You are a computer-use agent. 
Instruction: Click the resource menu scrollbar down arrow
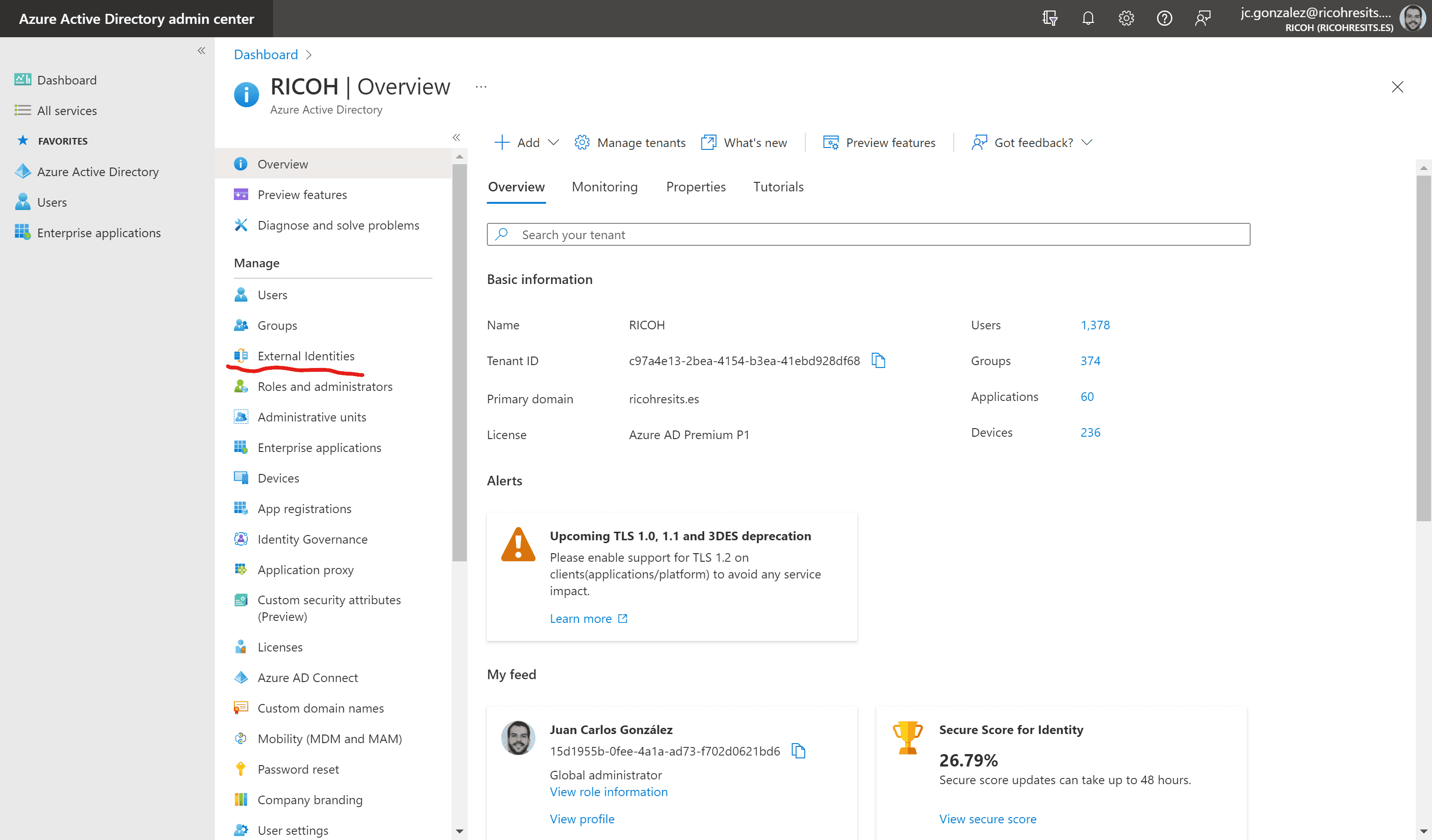click(x=459, y=831)
